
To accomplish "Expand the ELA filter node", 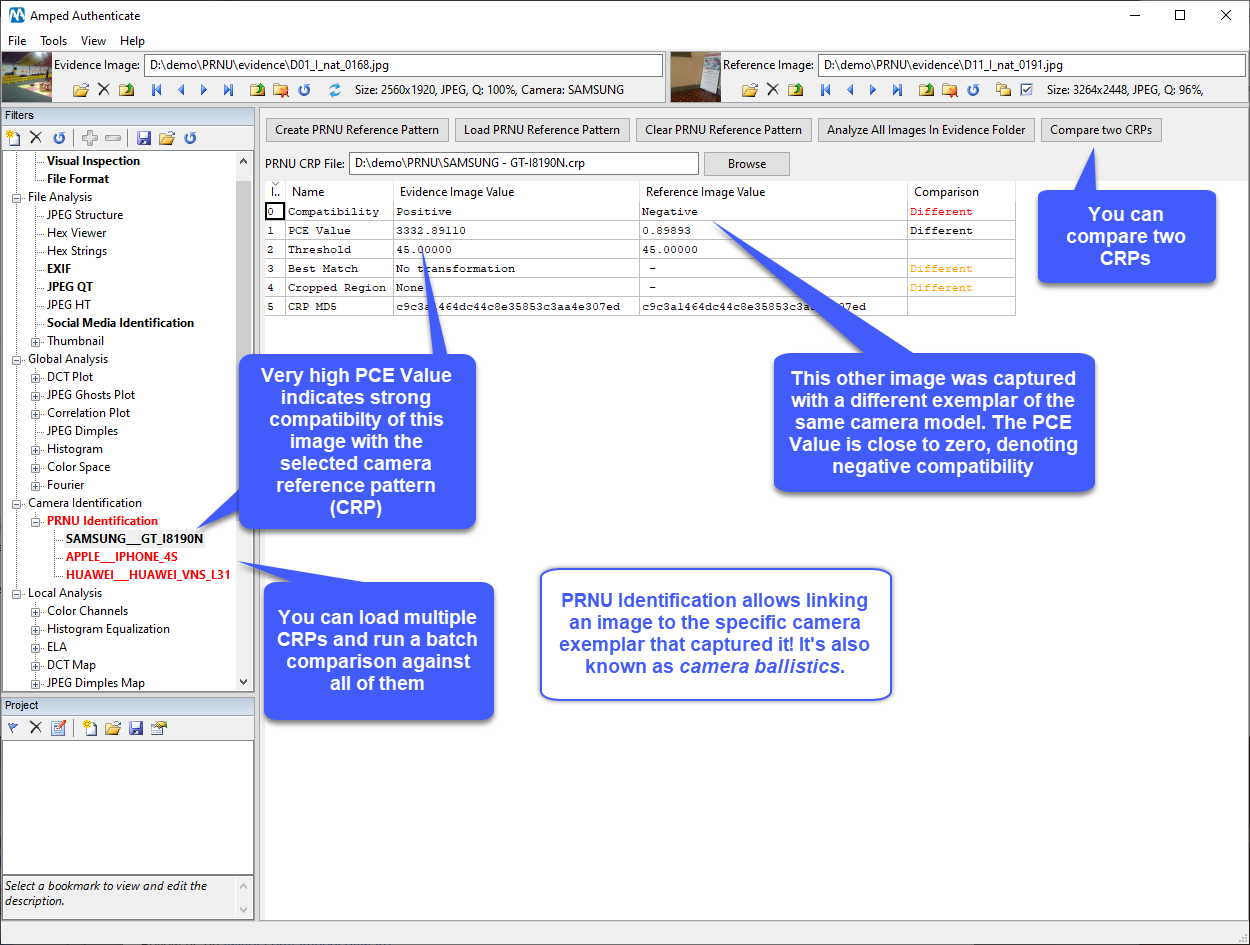I will click(x=36, y=647).
